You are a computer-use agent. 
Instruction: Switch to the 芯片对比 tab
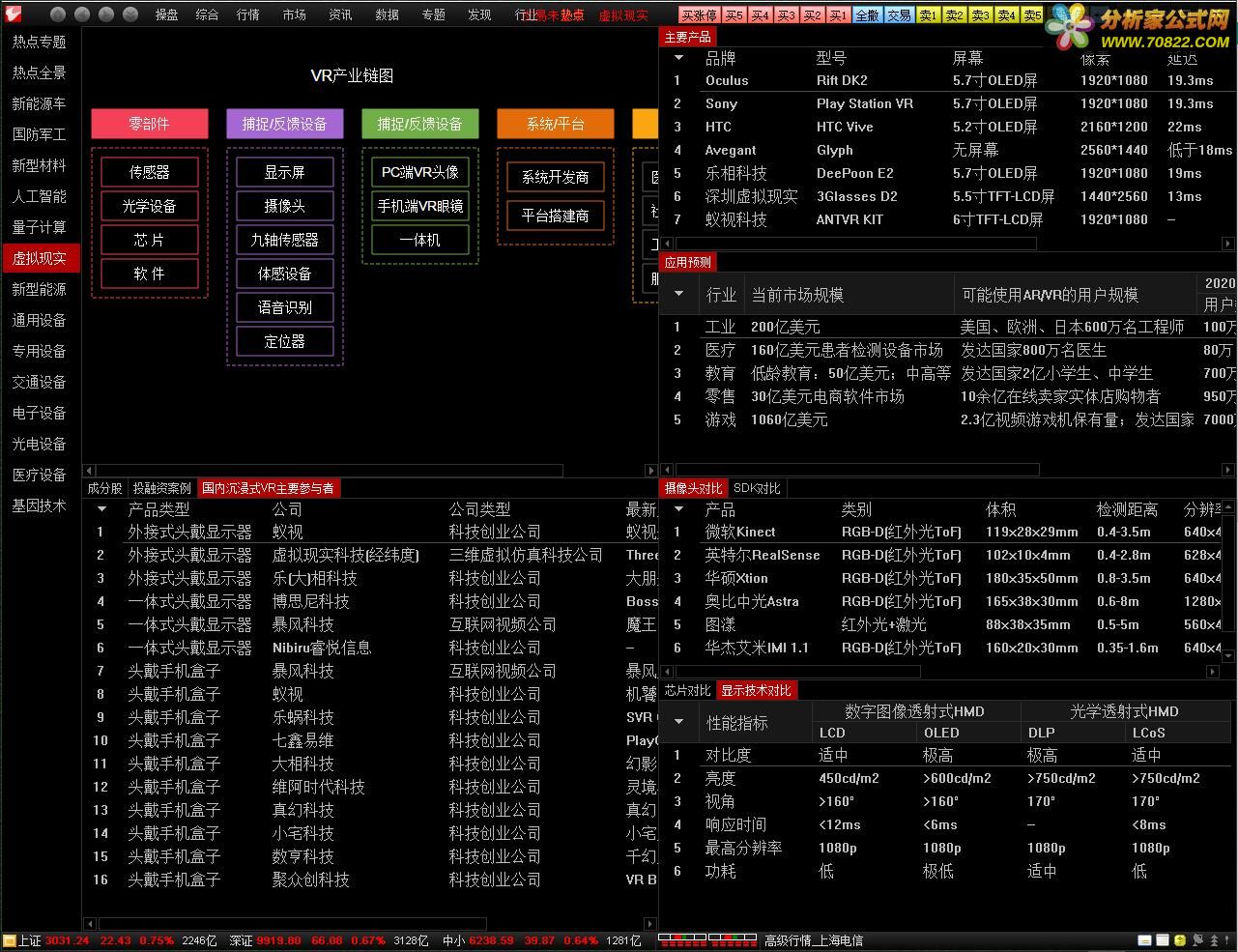pos(688,690)
